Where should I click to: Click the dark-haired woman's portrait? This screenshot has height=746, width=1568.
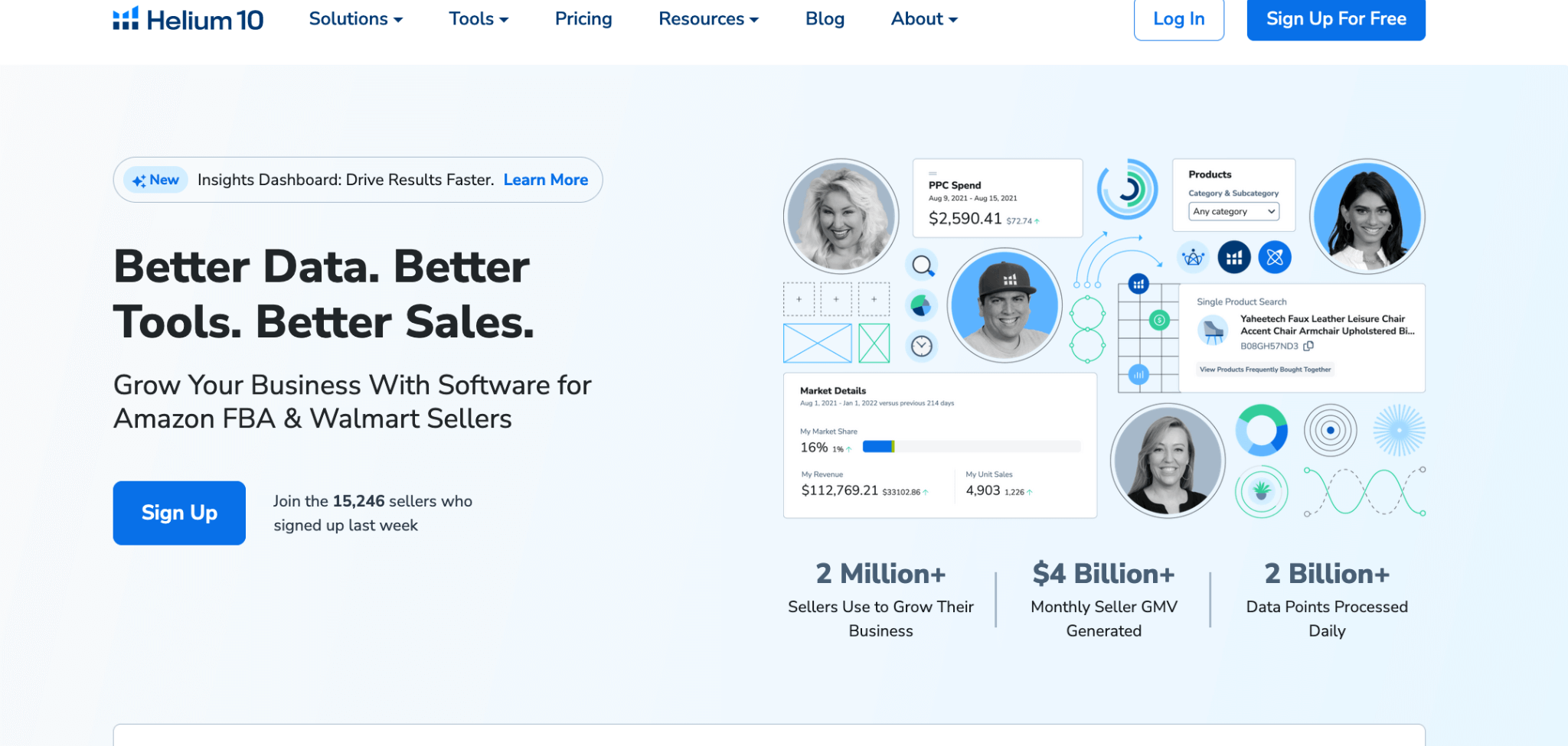coord(1367,217)
